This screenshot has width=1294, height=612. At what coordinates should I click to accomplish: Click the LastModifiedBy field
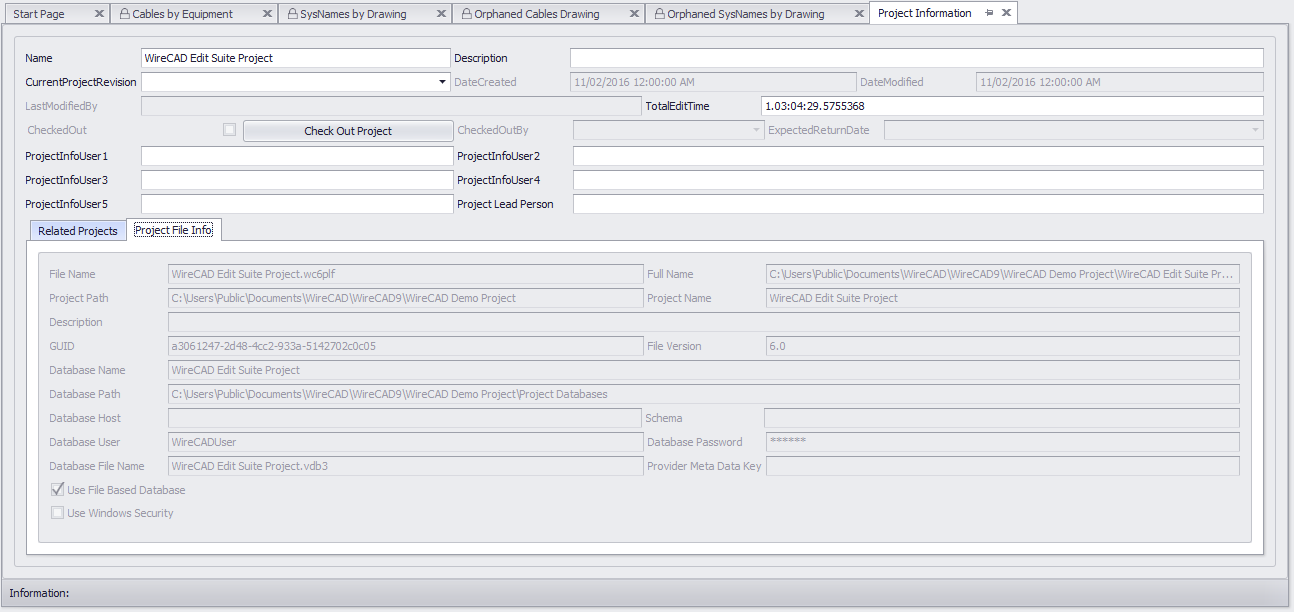(x=391, y=106)
